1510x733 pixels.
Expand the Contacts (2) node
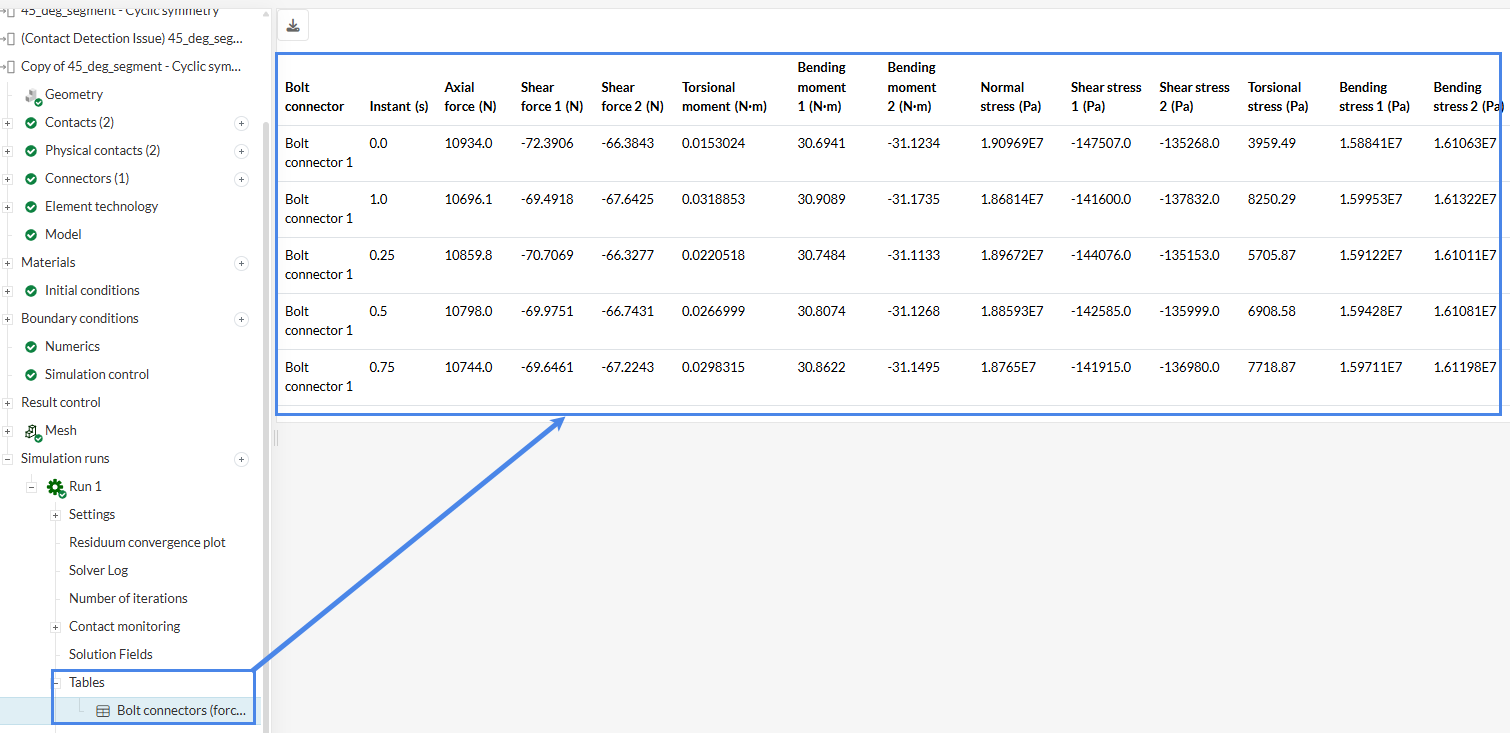8,123
